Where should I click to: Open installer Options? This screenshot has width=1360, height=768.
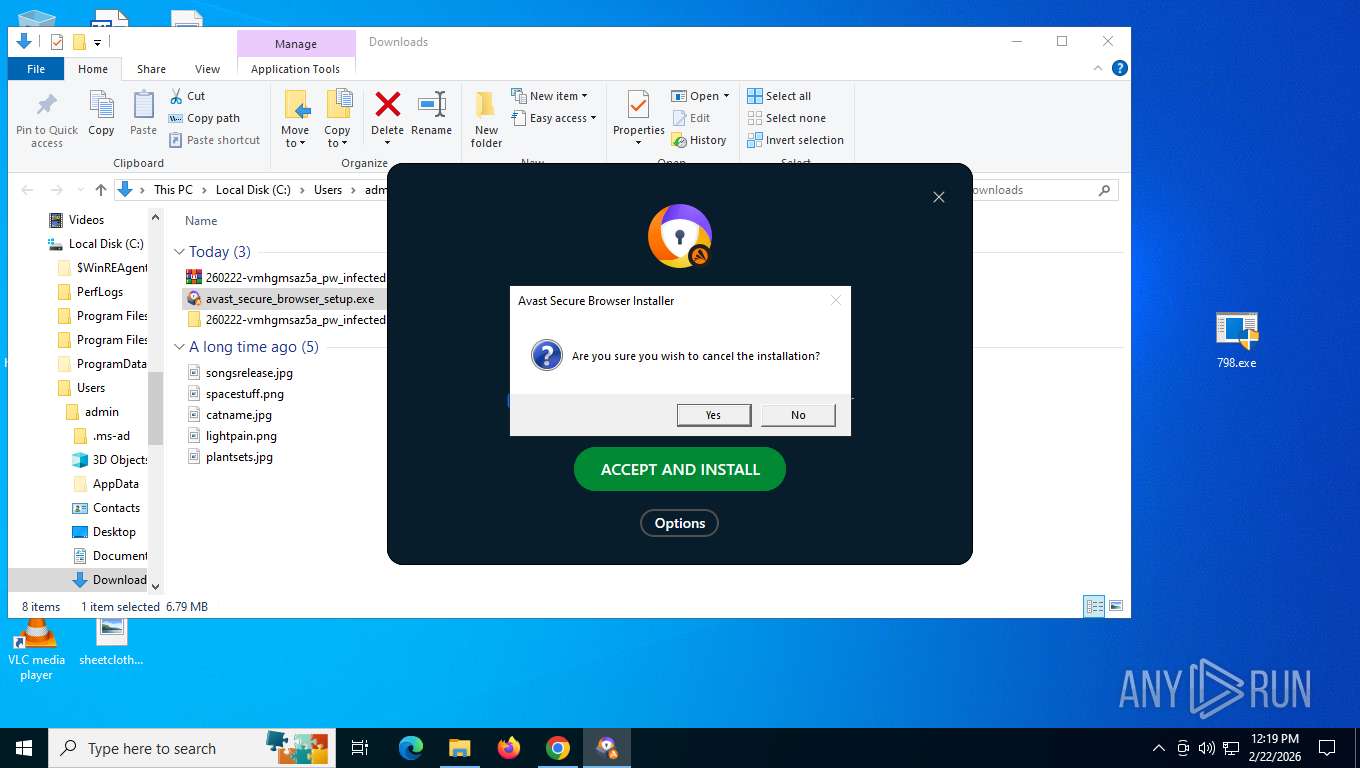pos(680,523)
